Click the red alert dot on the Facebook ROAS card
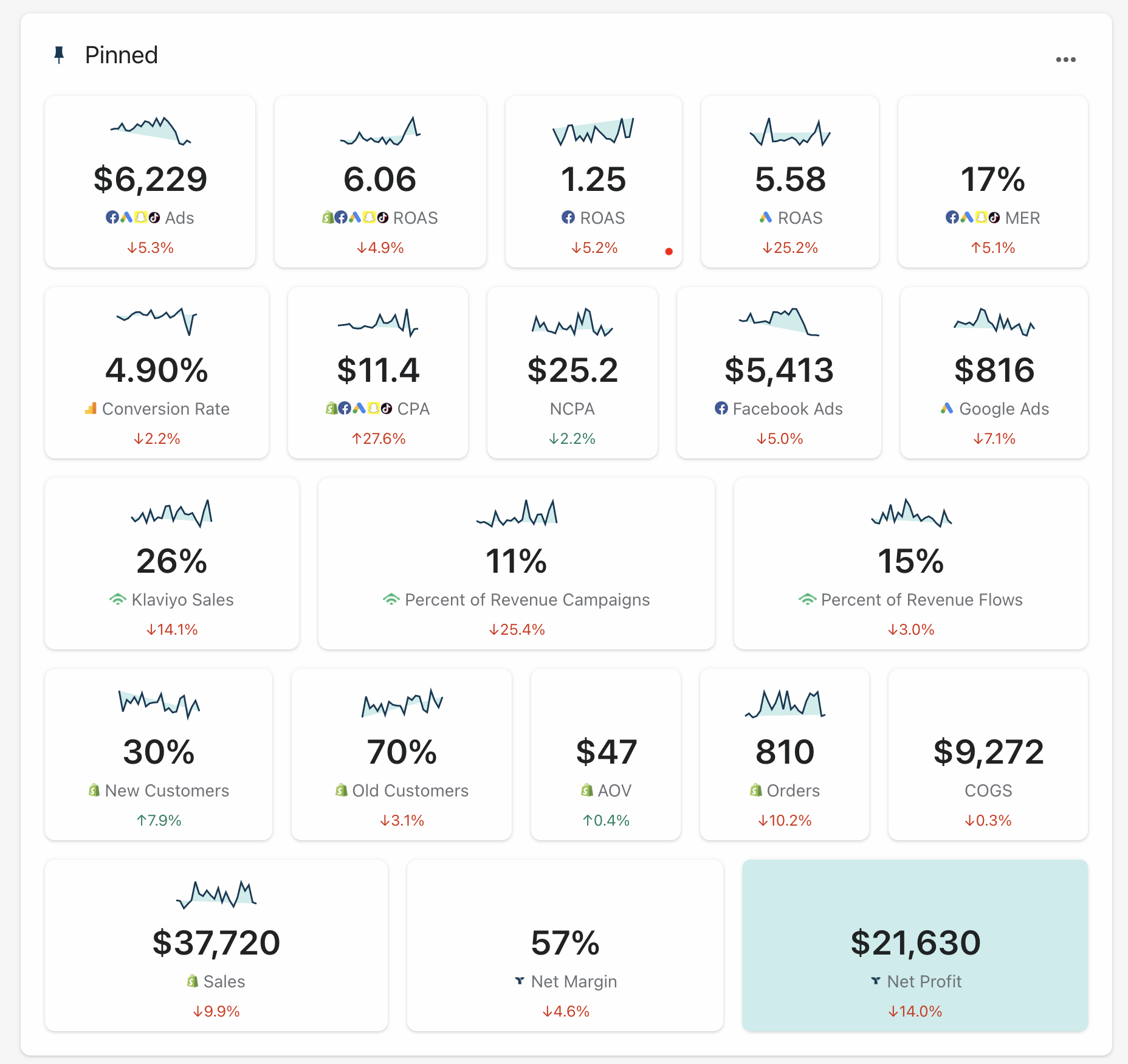 pos(669,250)
